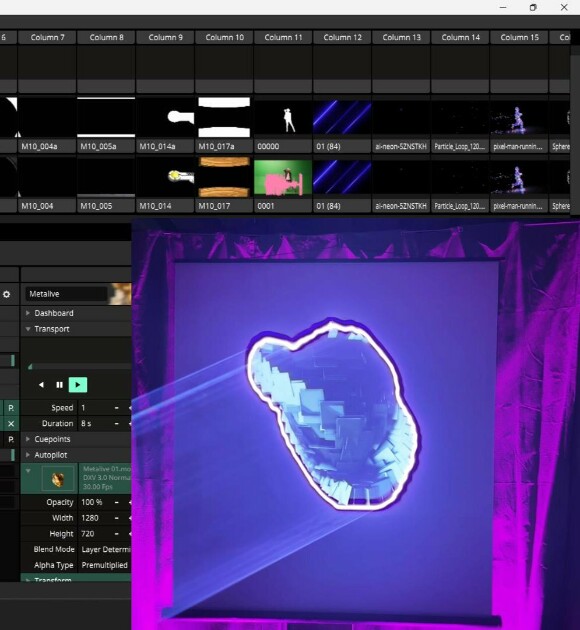Decrease Width with the minus button
580x630 pixels.
point(116,518)
